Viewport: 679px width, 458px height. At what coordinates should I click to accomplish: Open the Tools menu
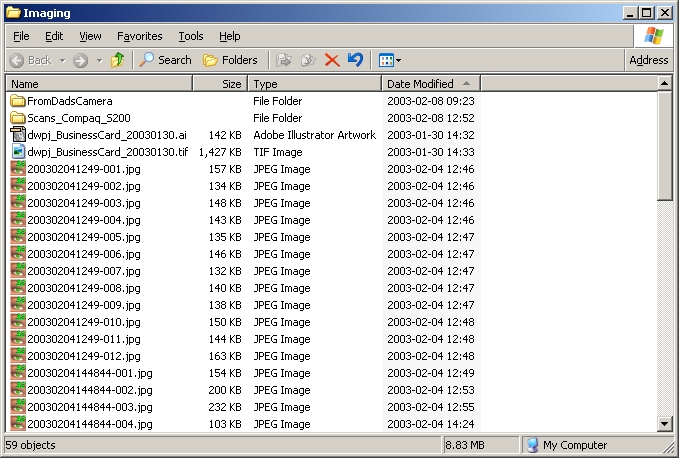190,36
